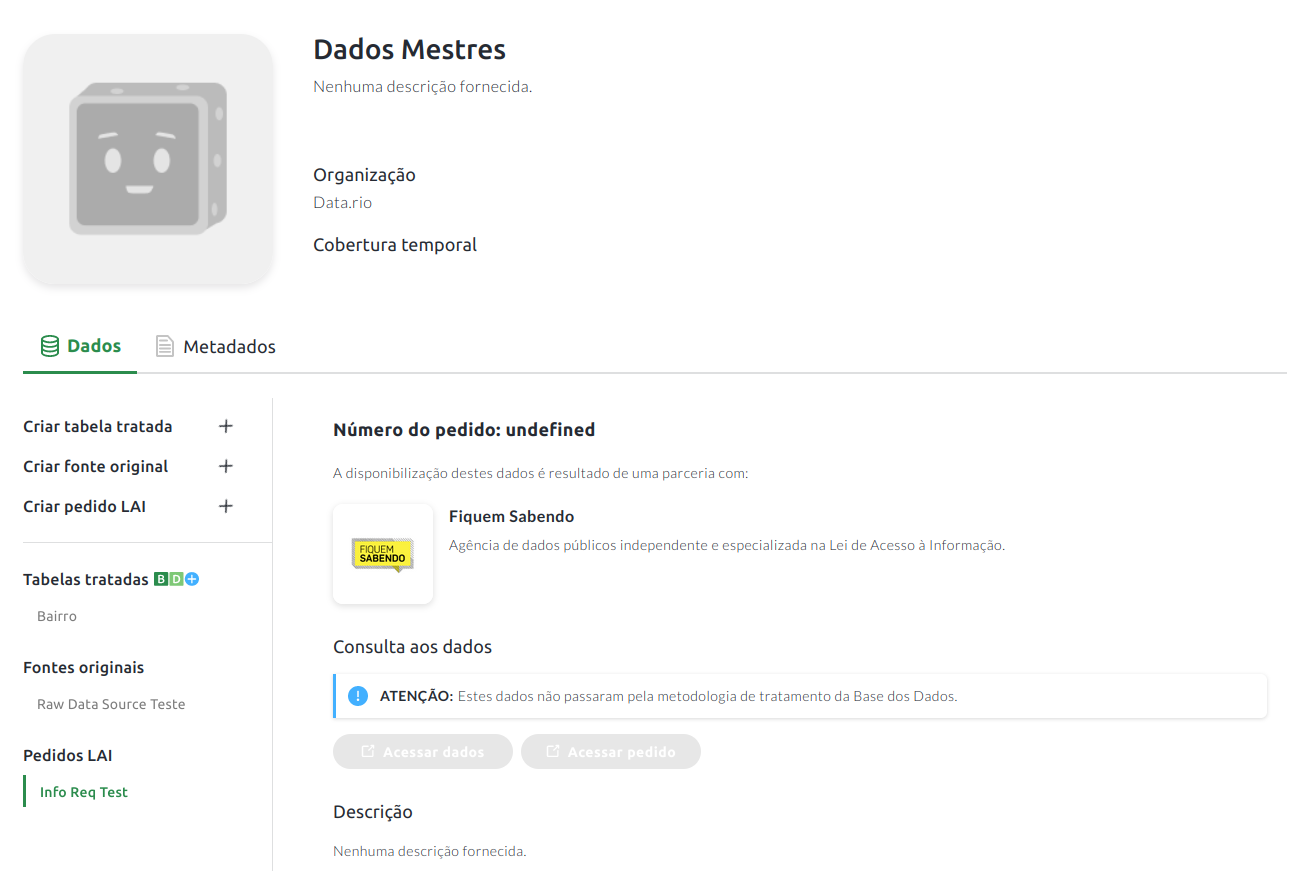This screenshot has height=871, width=1310.
Task: Click Criar tabela tratada
Action: [98, 426]
